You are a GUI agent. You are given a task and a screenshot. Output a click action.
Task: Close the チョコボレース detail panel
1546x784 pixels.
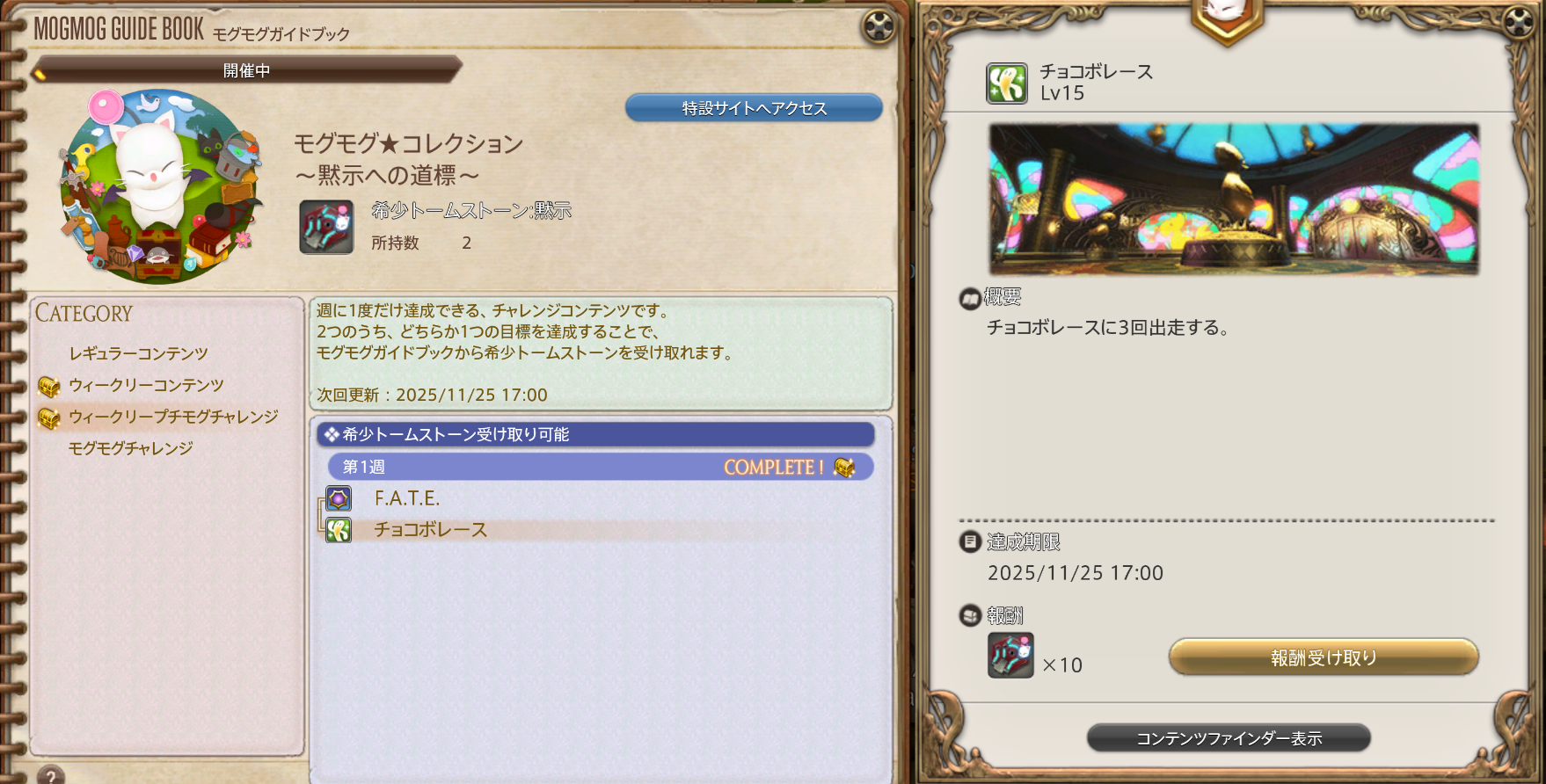(1518, 21)
